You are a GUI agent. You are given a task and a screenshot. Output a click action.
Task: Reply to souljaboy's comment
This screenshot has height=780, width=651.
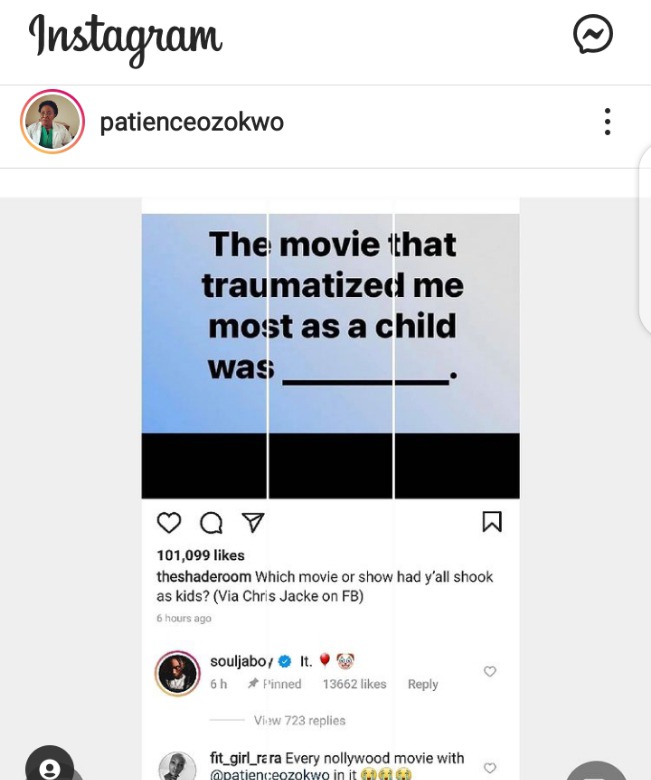point(423,684)
